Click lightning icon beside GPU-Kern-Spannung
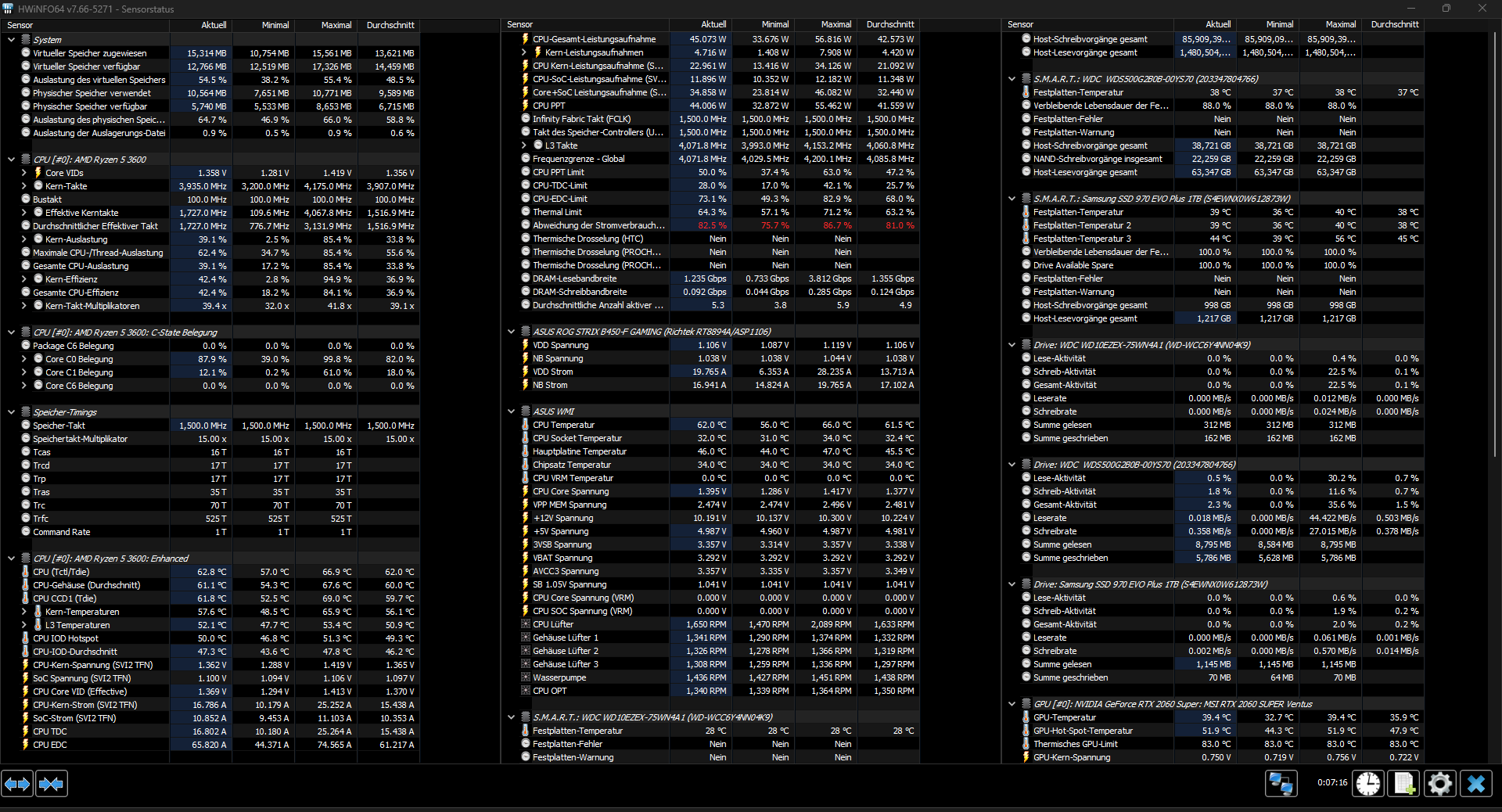Screen dimensions: 1502x812 tap(1026, 757)
